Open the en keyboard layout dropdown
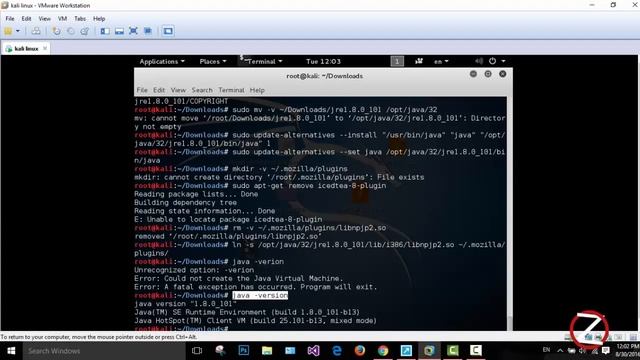This screenshot has height=360, width=640. [x=441, y=61]
